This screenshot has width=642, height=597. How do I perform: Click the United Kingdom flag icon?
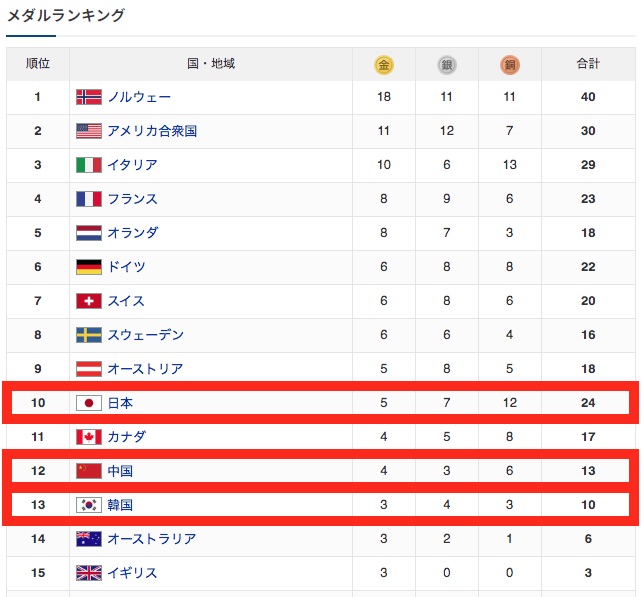89,573
